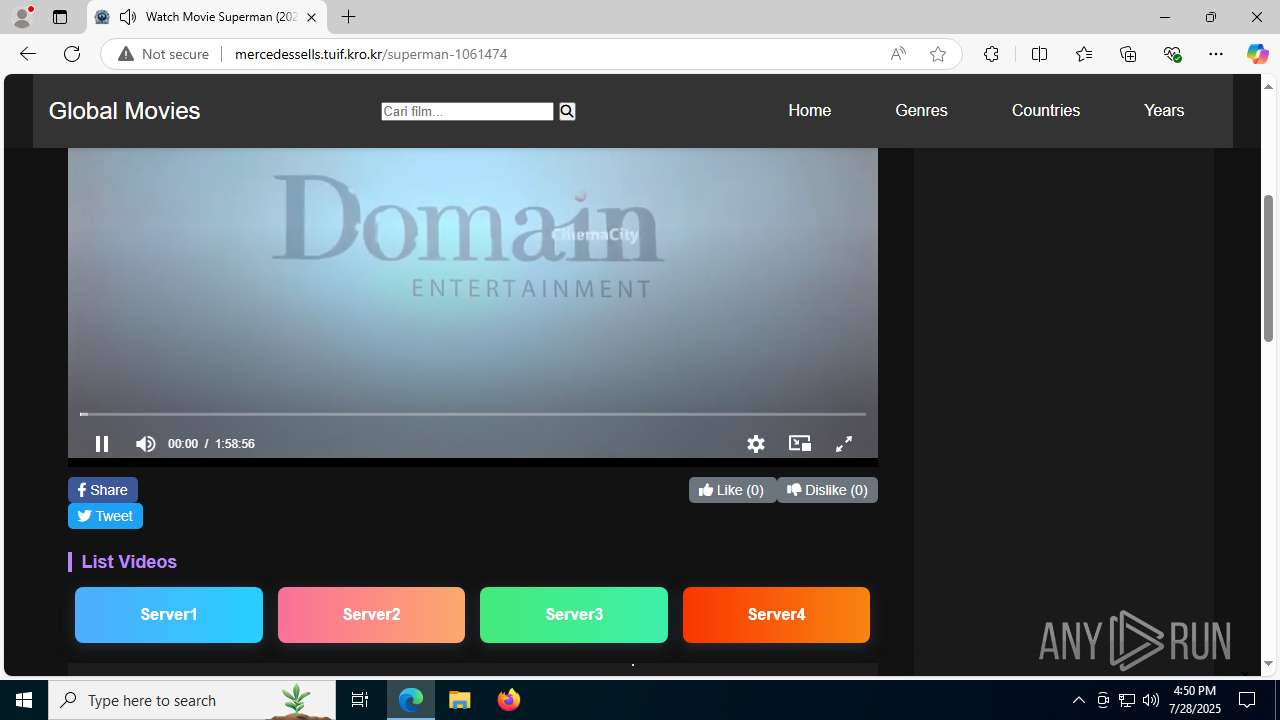Open the notification center
The width and height of the screenshot is (1280, 720).
tap(1247, 700)
